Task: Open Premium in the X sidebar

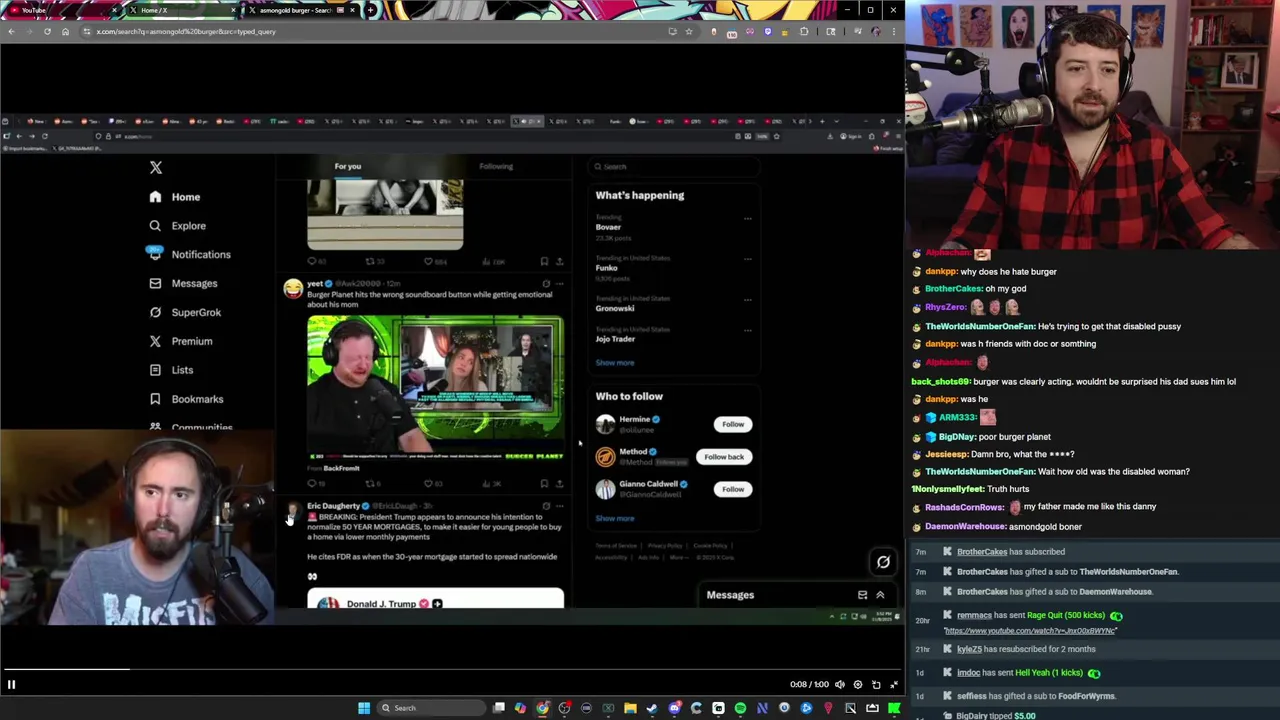Action: [181, 341]
